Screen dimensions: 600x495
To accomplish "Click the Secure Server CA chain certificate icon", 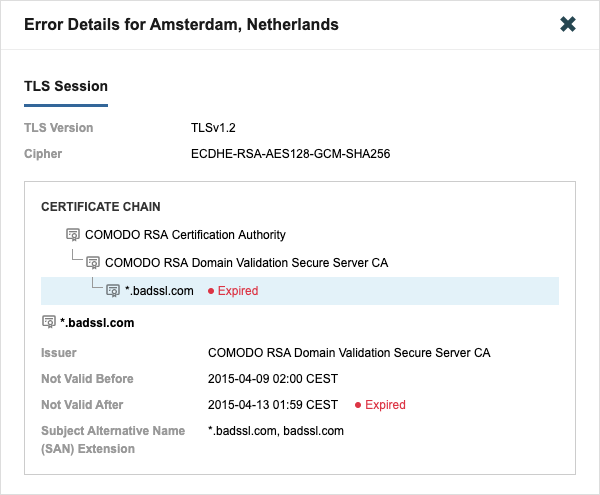I will [93, 263].
